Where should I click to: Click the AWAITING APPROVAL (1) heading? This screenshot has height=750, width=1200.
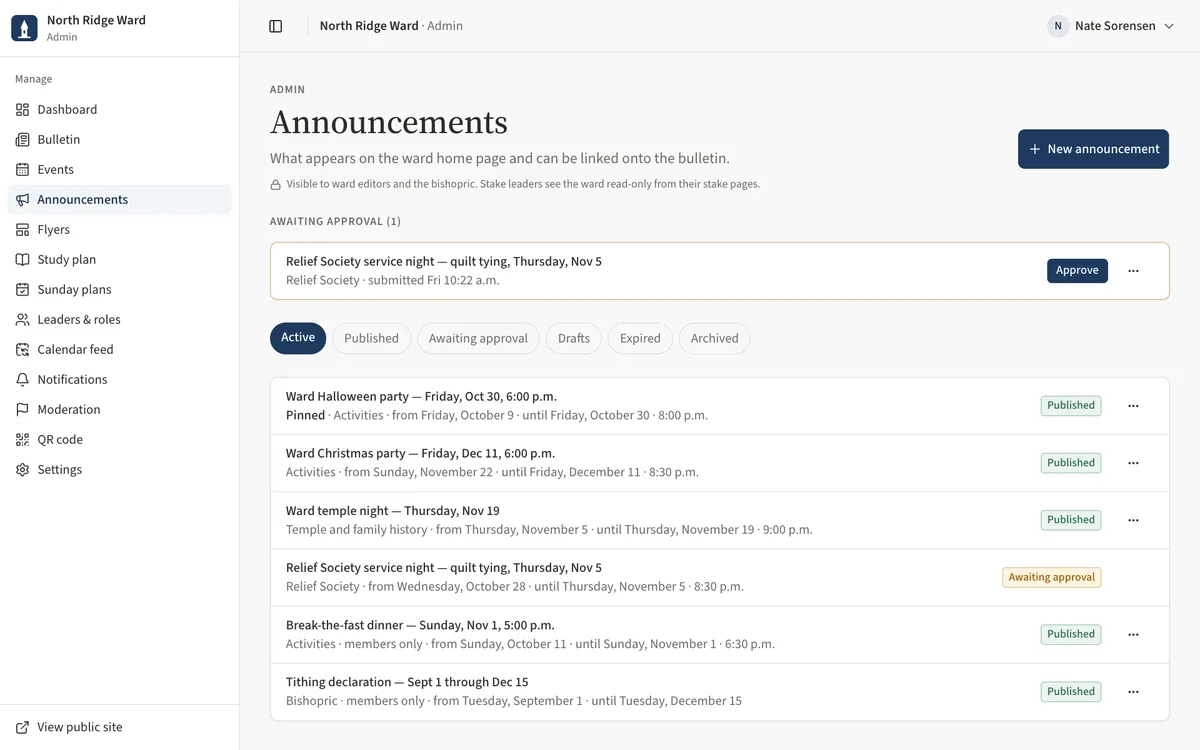[x=335, y=222]
